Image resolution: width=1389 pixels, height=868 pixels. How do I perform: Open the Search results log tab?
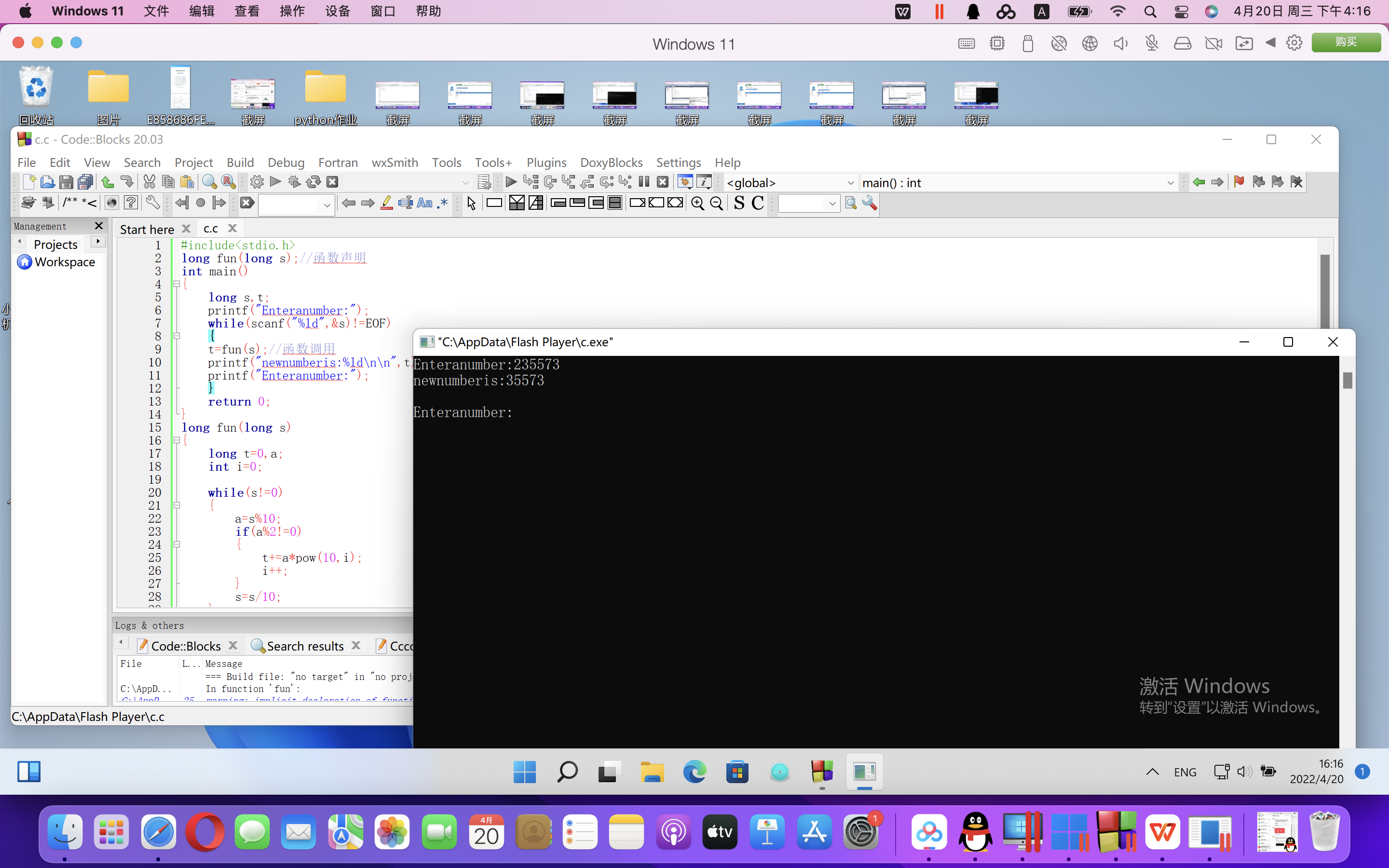(x=305, y=646)
